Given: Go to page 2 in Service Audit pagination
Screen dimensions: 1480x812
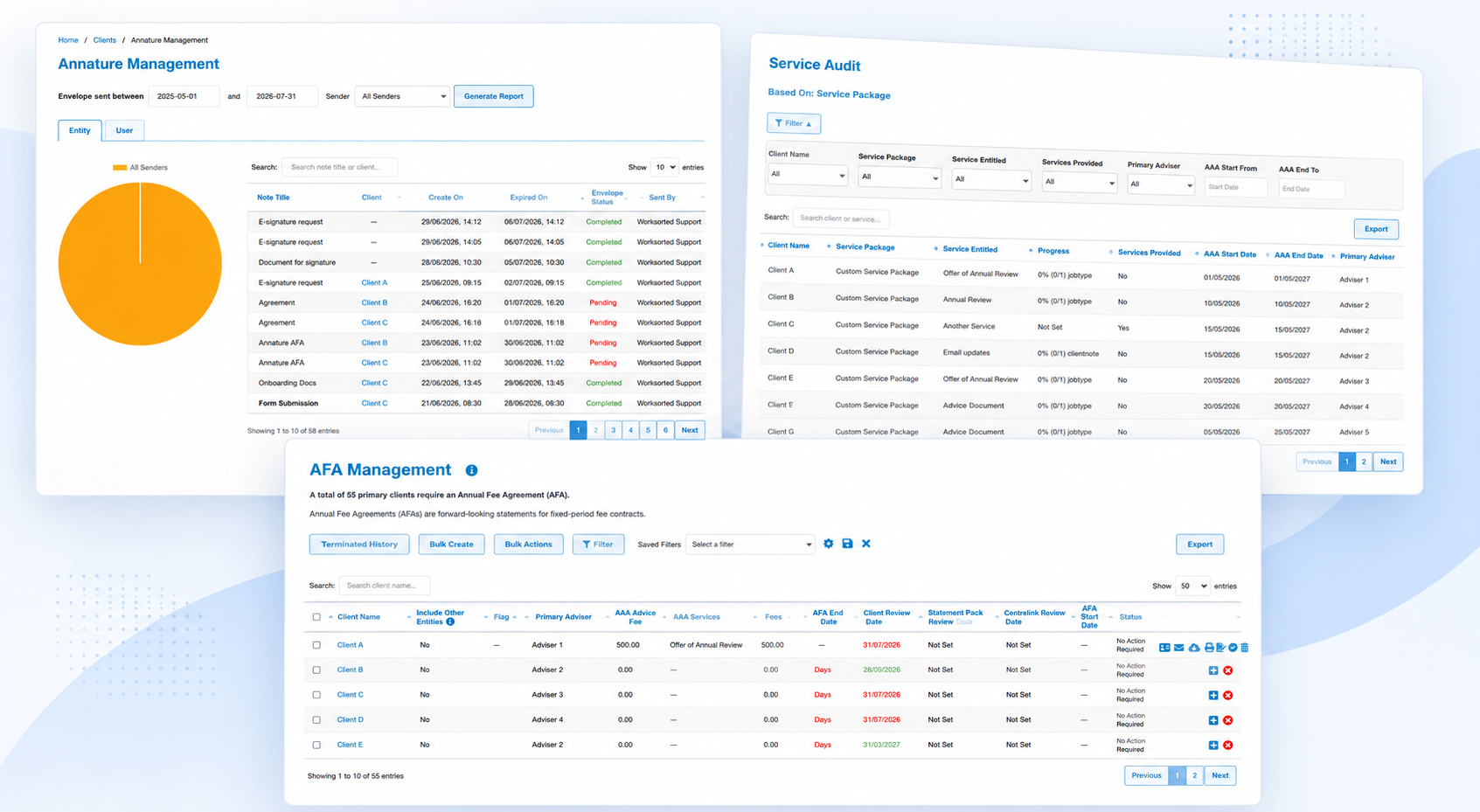Looking at the screenshot, I should click(1364, 462).
